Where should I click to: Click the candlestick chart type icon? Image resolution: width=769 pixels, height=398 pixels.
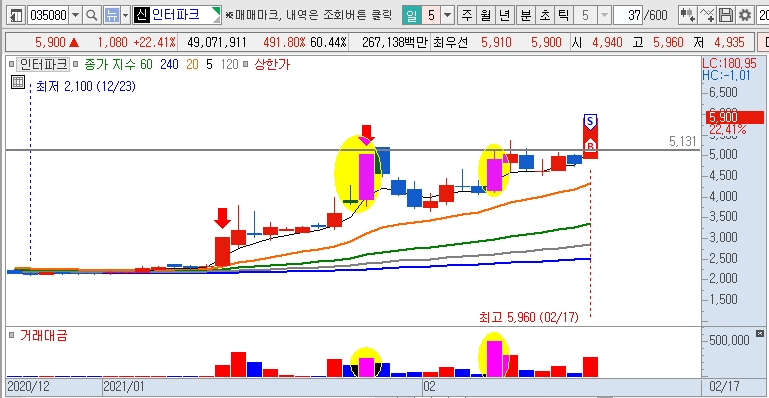click(x=688, y=15)
